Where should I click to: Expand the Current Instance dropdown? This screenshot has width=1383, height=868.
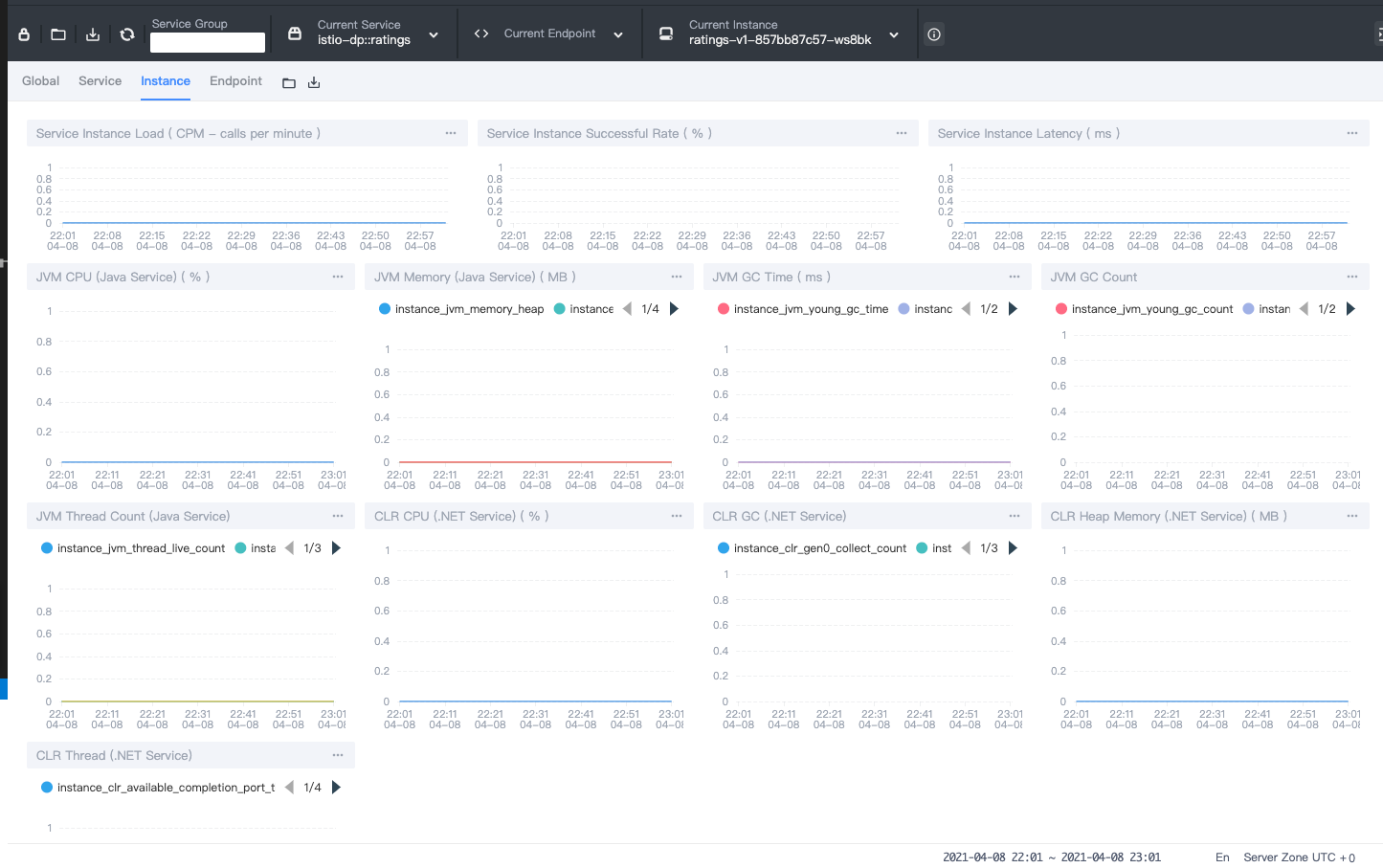[x=779, y=33]
